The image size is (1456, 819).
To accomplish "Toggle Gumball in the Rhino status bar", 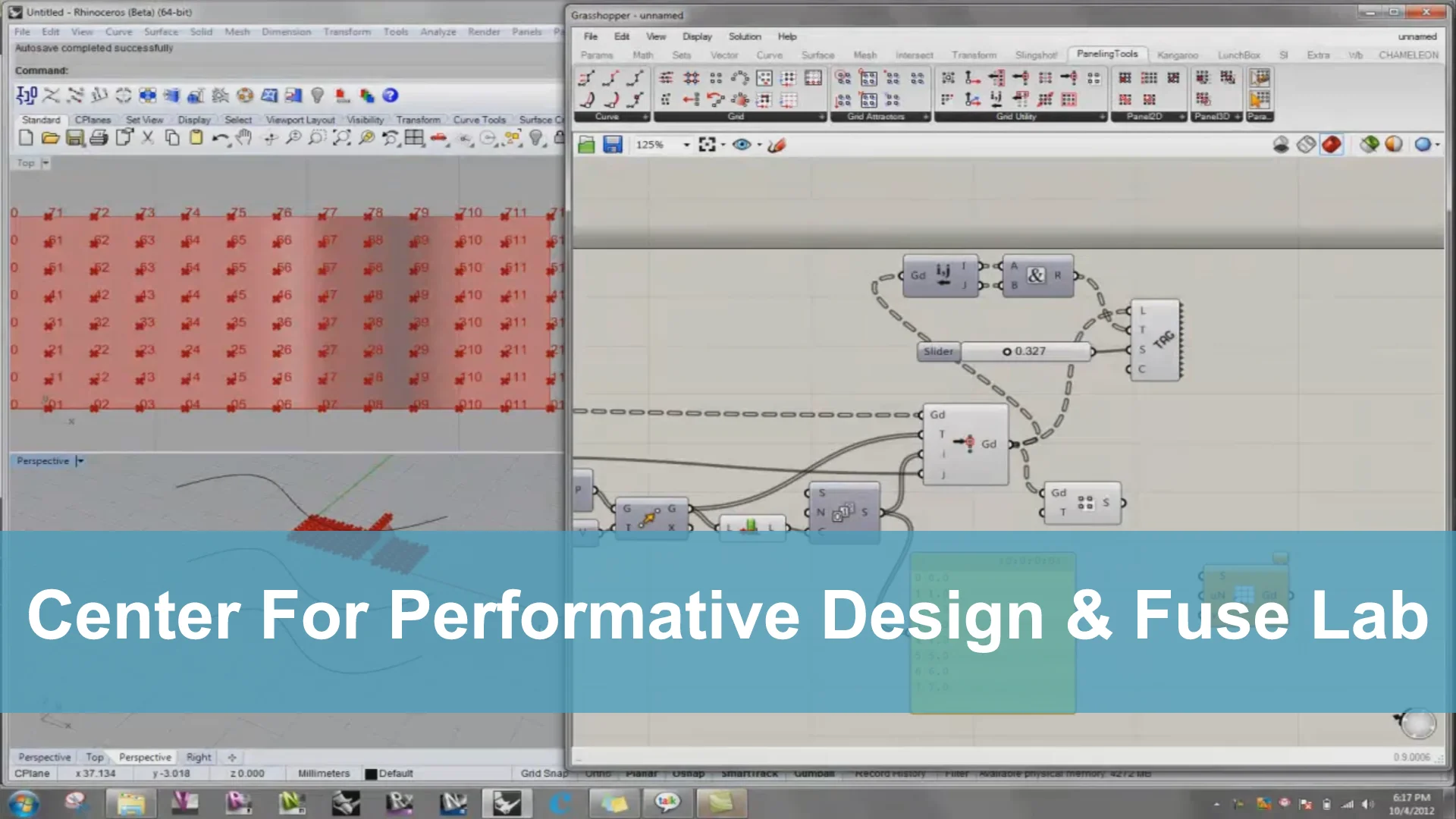I will click(812, 773).
